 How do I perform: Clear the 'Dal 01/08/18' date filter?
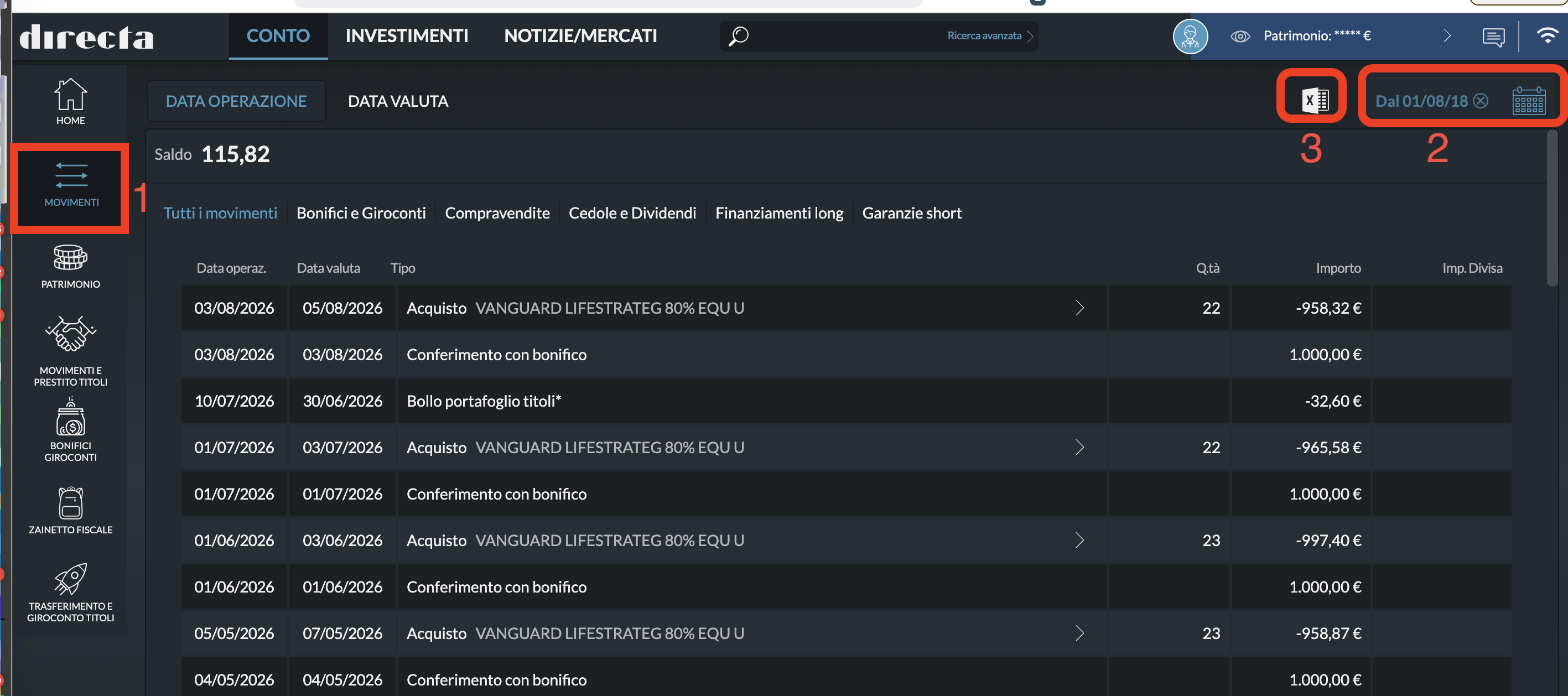(1481, 101)
